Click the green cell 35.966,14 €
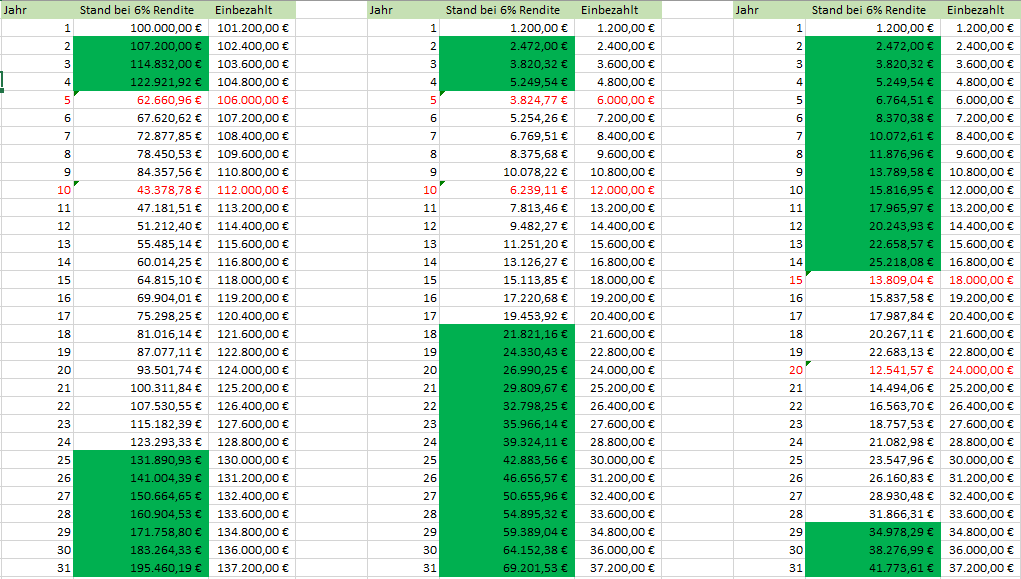This screenshot has width=1021, height=579. (507, 424)
